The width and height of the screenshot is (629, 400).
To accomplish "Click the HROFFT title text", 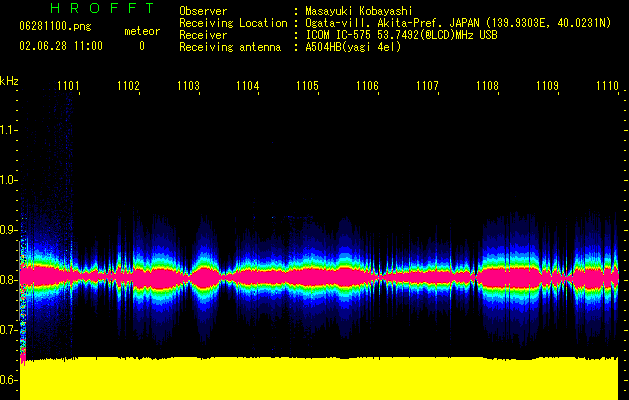I will point(103,8).
